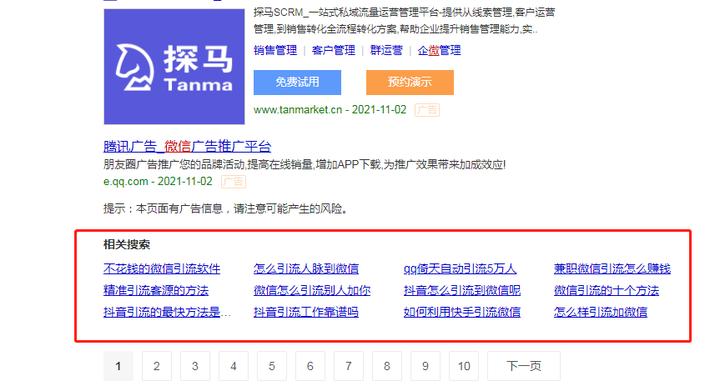Image resolution: width=720 pixels, height=386 pixels.
Task: Open the 销售管理 link
Action: coord(276,50)
